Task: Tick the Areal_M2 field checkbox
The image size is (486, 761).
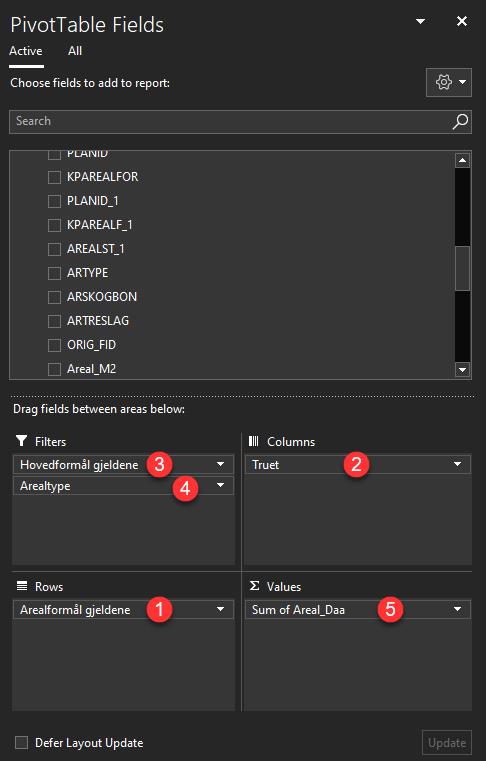Action: [54, 369]
